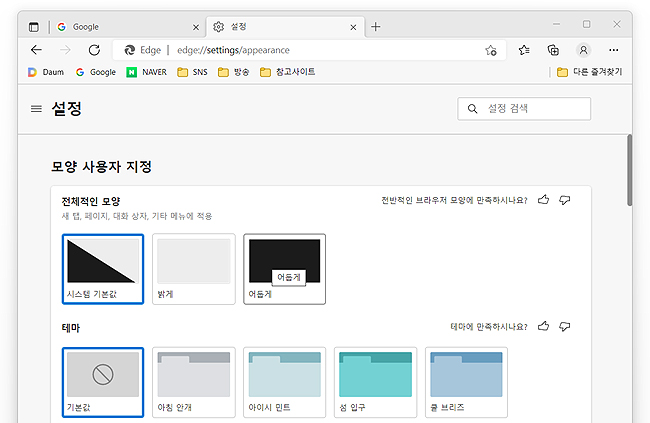Expand the 참고사이트 bookmark folder
This screenshot has width=650, height=423.
tap(287, 72)
